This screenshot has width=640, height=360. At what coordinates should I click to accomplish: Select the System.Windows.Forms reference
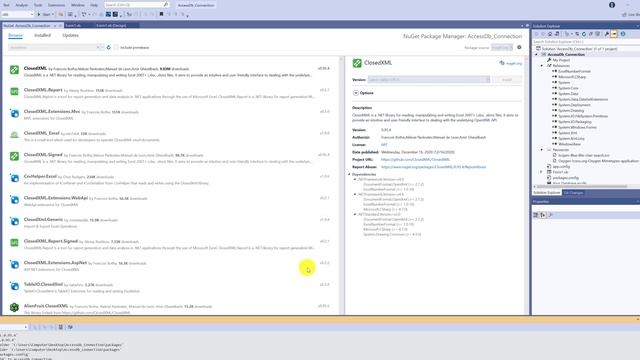[x=577, y=127]
